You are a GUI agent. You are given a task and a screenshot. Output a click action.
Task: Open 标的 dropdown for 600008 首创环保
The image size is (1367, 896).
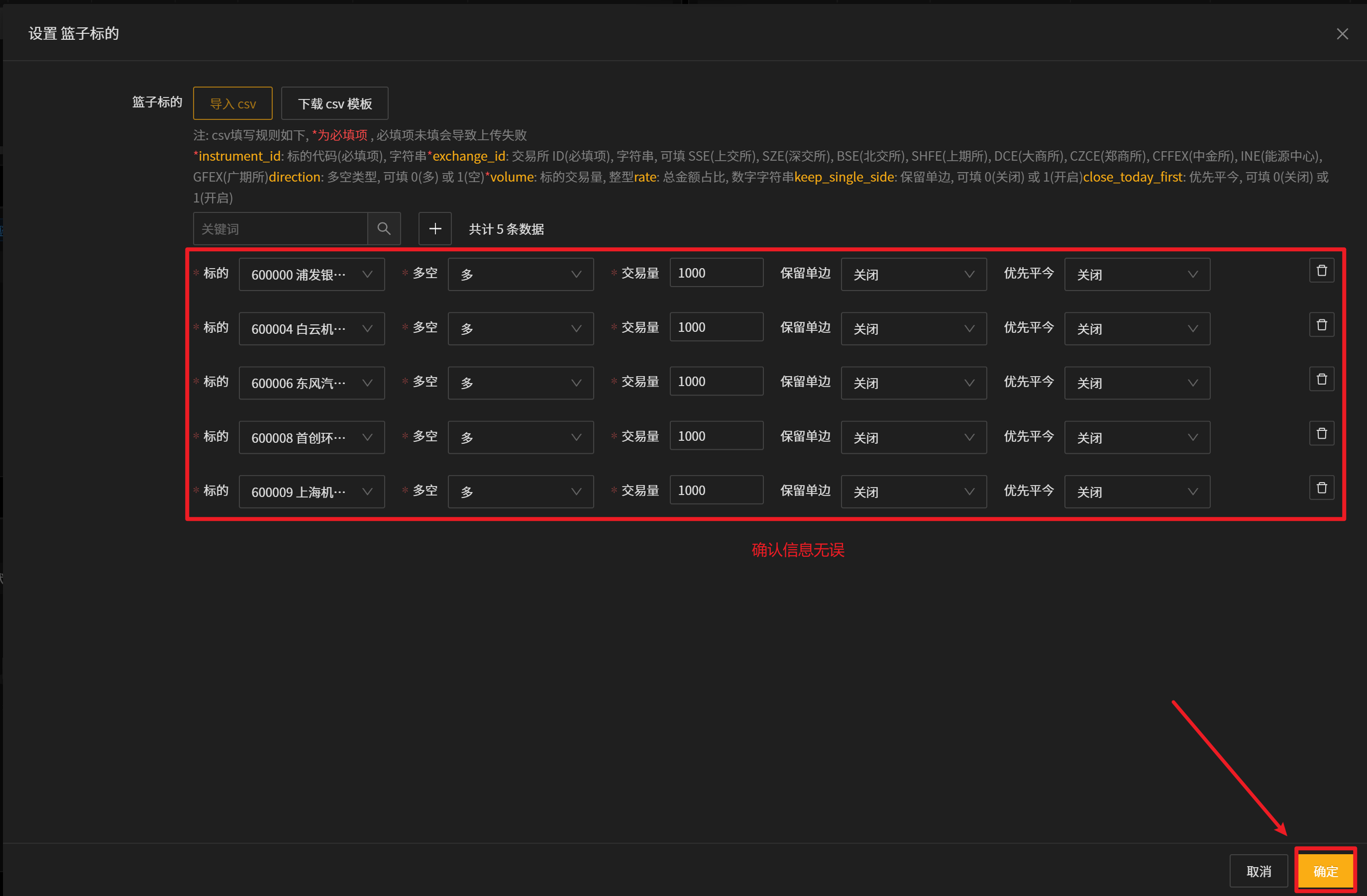point(312,438)
